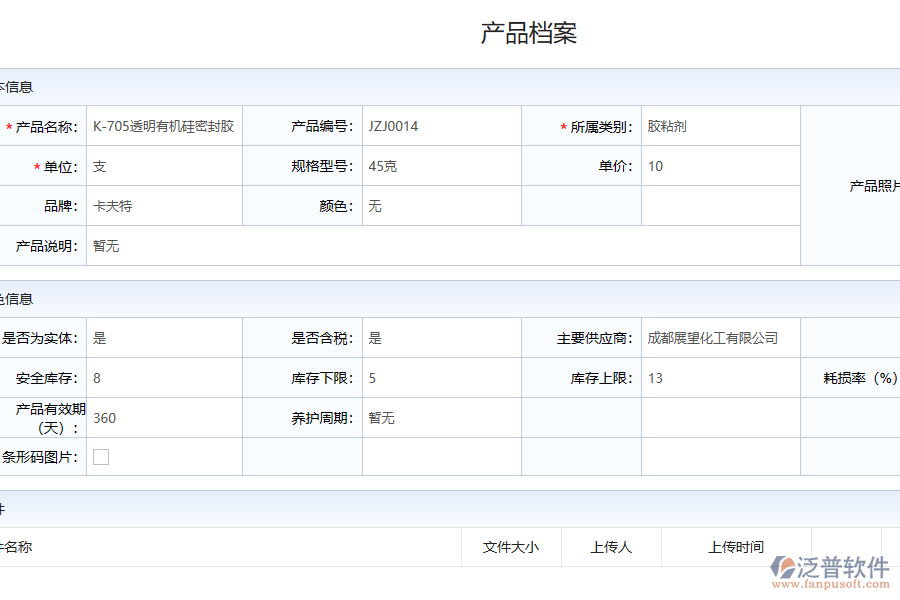
Task: Click the 产品名称 field showing K-705透明有机硅密封胶
Action: [163, 126]
